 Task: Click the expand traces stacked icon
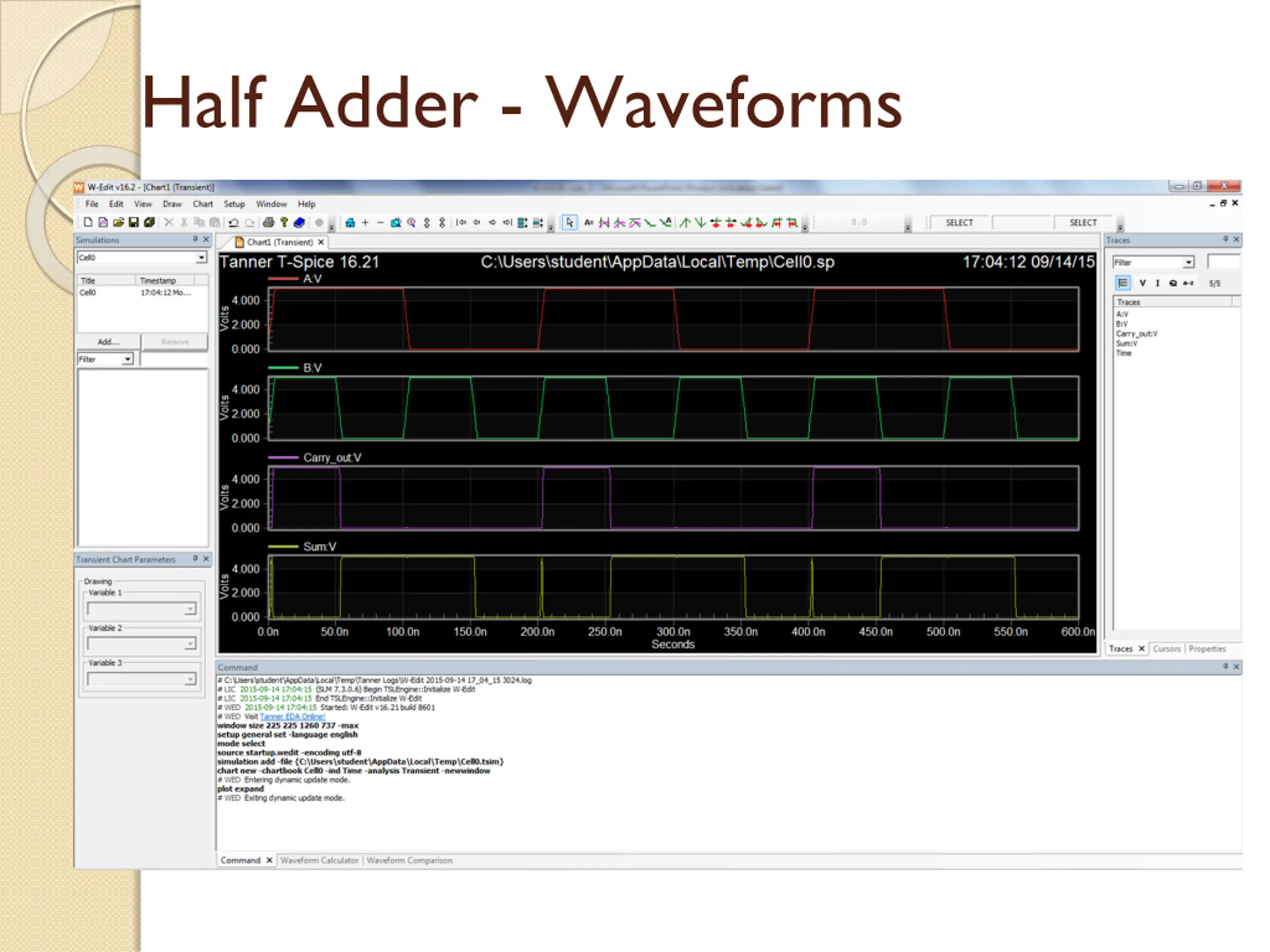(522, 222)
